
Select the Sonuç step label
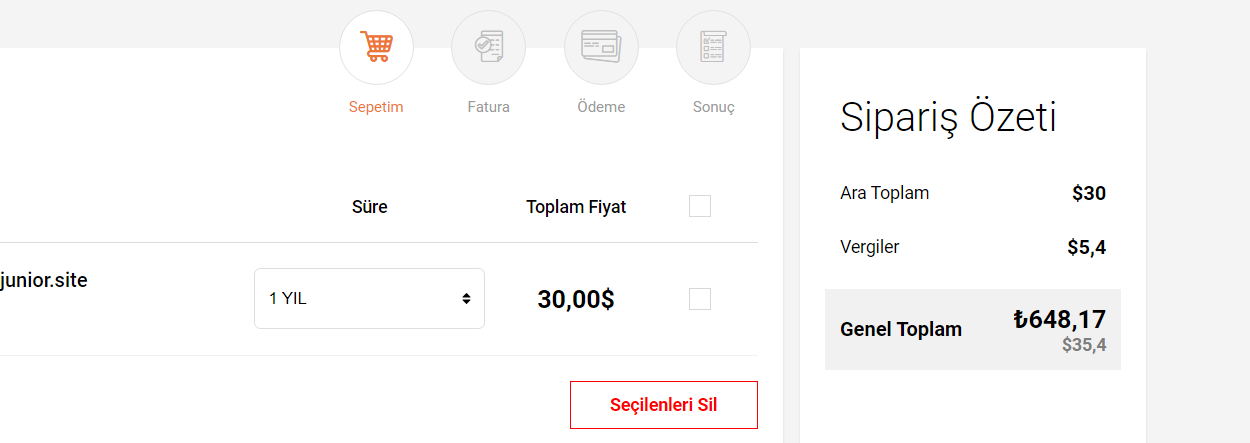pyautogui.click(x=714, y=107)
